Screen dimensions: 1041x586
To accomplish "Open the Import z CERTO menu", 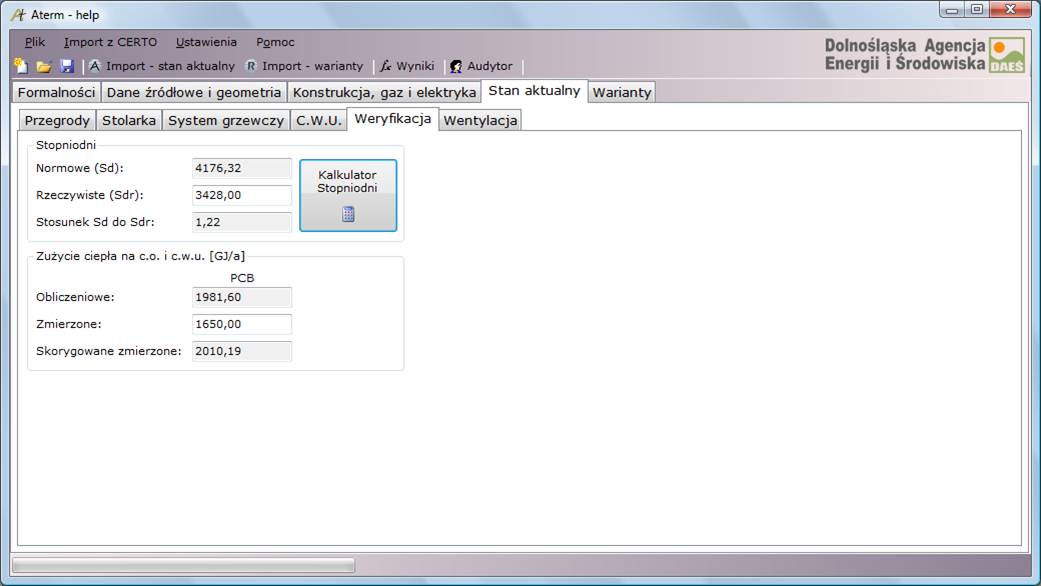I will pos(110,42).
